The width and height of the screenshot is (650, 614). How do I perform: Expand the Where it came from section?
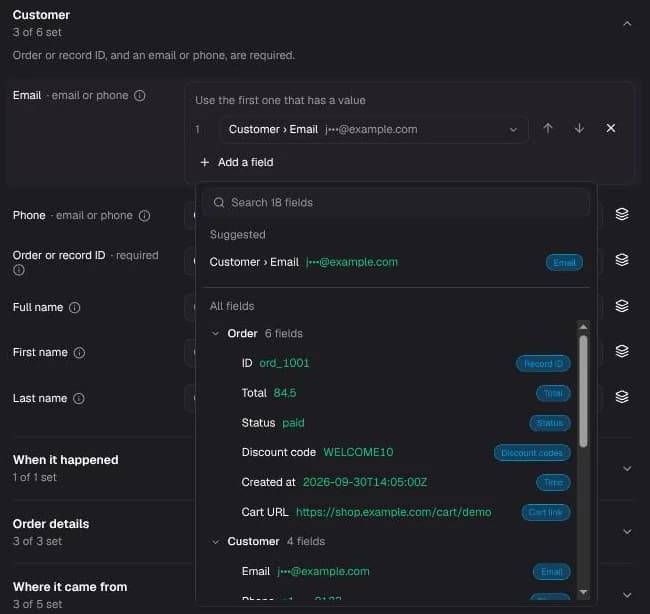pos(627,595)
